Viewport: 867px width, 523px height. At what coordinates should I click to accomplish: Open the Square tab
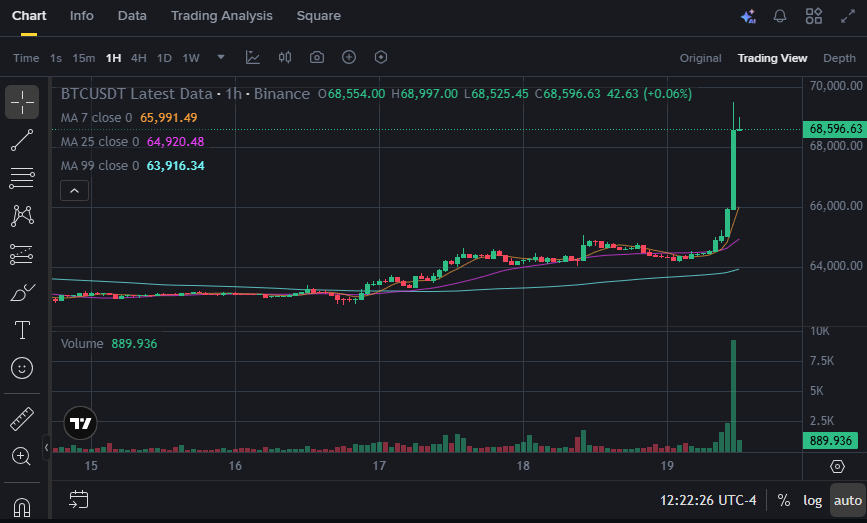318,16
